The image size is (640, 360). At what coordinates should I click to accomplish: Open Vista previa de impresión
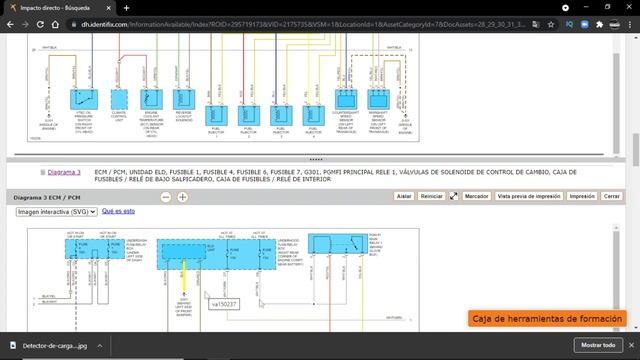[x=529, y=196]
